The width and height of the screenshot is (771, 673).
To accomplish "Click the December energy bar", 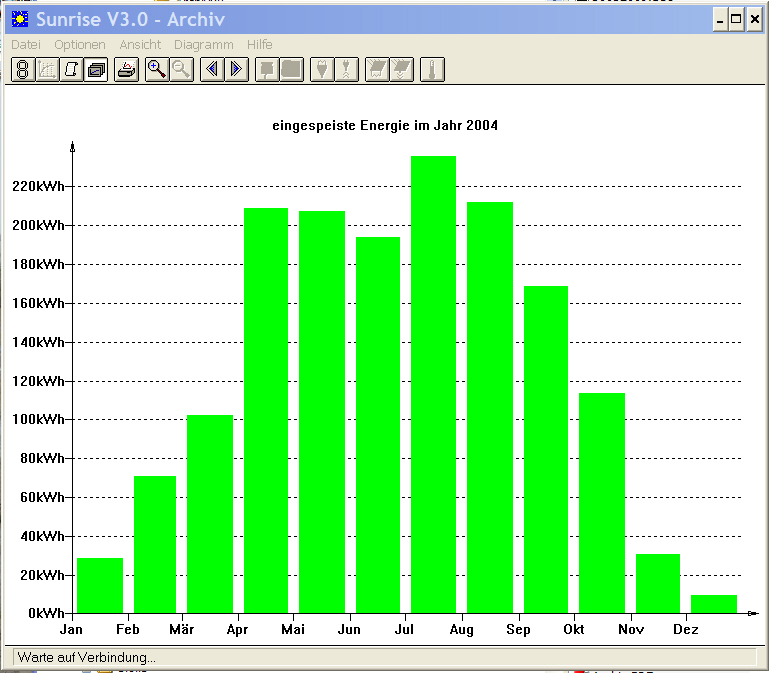I will click(x=713, y=604).
